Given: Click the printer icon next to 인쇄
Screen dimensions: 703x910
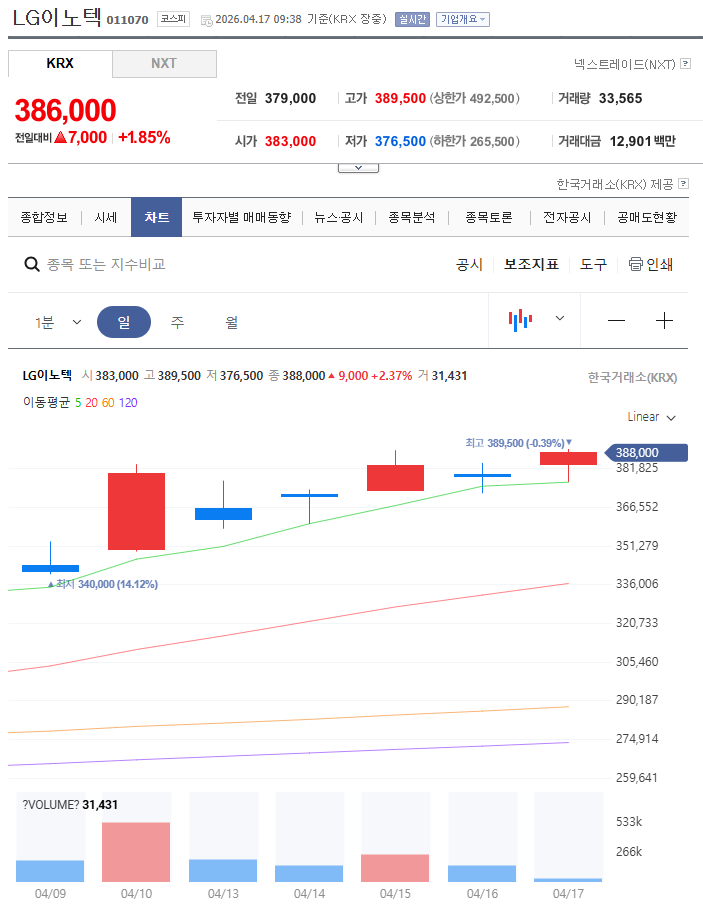Looking at the screenshot, I should [x=636, y=265].
